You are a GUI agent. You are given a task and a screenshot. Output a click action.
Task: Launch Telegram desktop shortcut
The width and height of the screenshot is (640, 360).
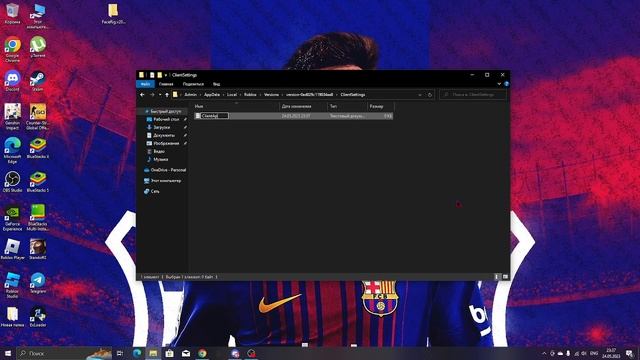(x=38, y=283)
